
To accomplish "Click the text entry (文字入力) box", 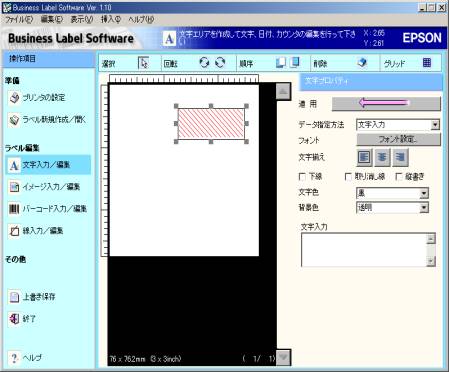I will [364, 250].
